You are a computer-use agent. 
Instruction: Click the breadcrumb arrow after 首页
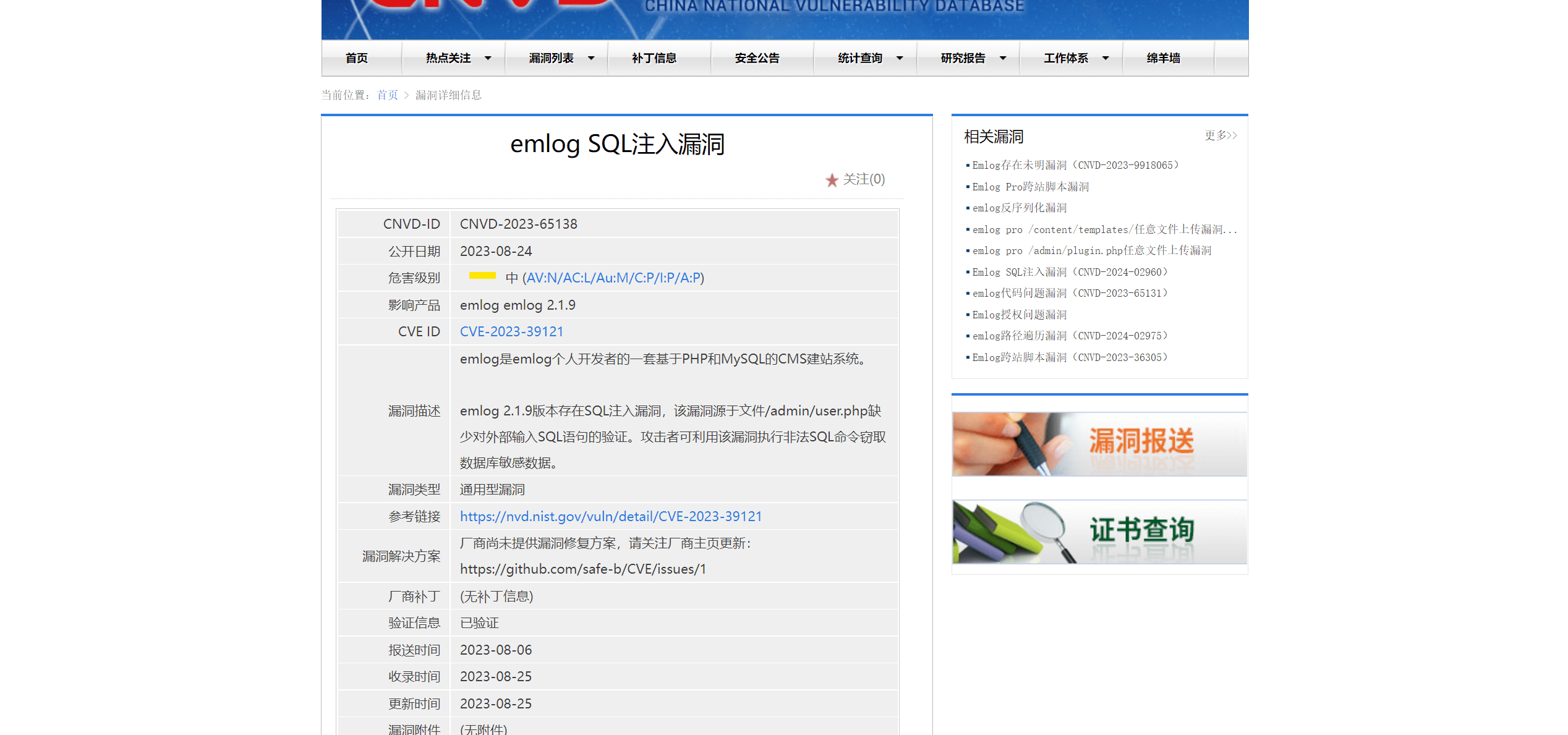tap(406, 95)
